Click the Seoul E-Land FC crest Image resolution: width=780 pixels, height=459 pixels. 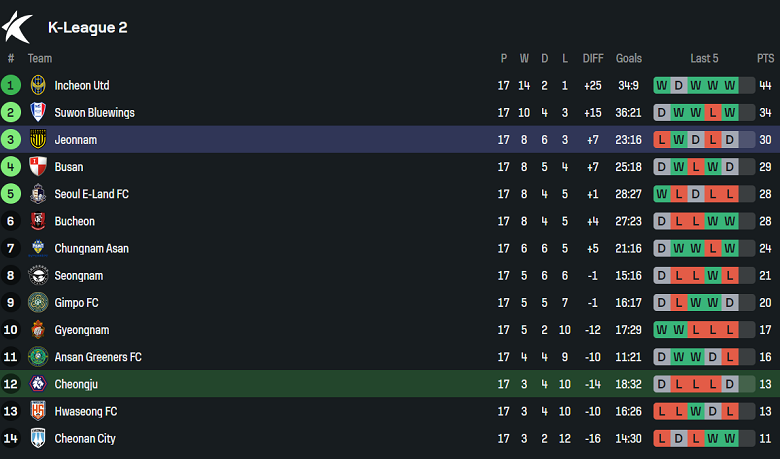coord(38,194)
